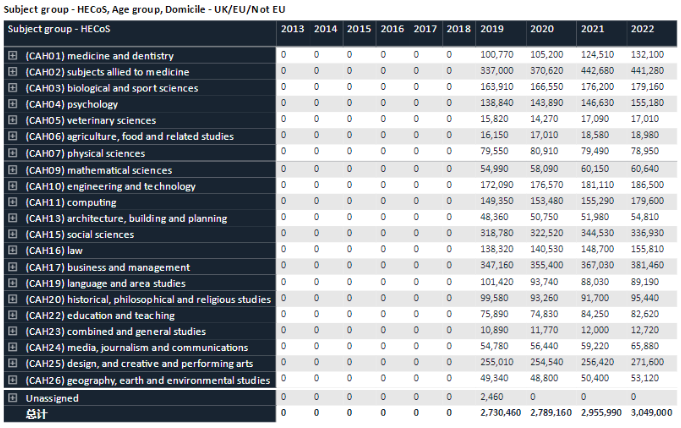Expand the (CAH22) education and teaching row

pos(13,316)
